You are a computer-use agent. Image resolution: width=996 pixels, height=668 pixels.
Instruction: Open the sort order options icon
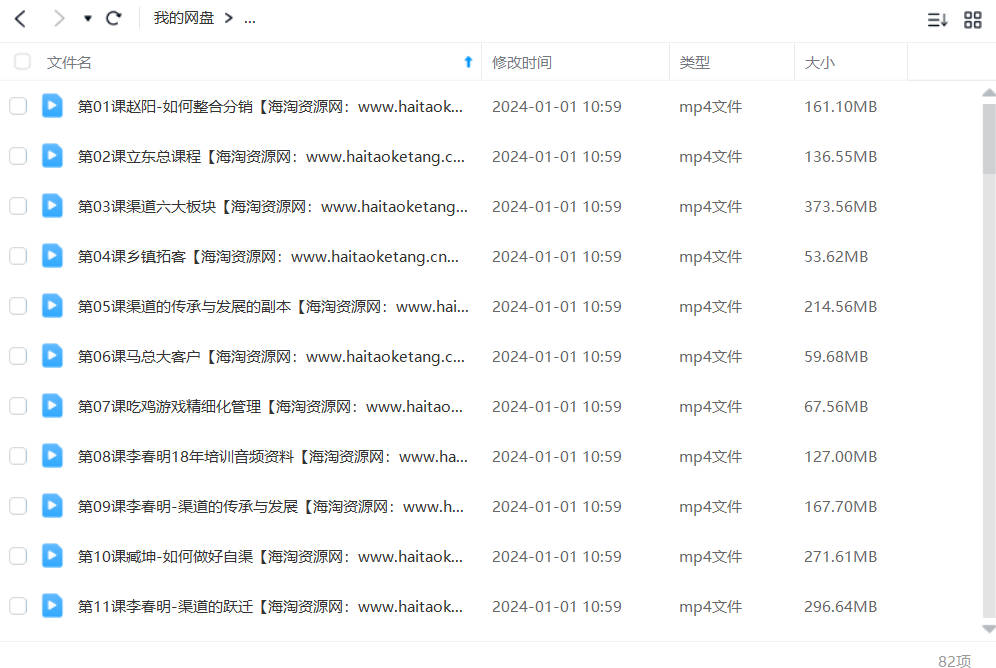937,20
